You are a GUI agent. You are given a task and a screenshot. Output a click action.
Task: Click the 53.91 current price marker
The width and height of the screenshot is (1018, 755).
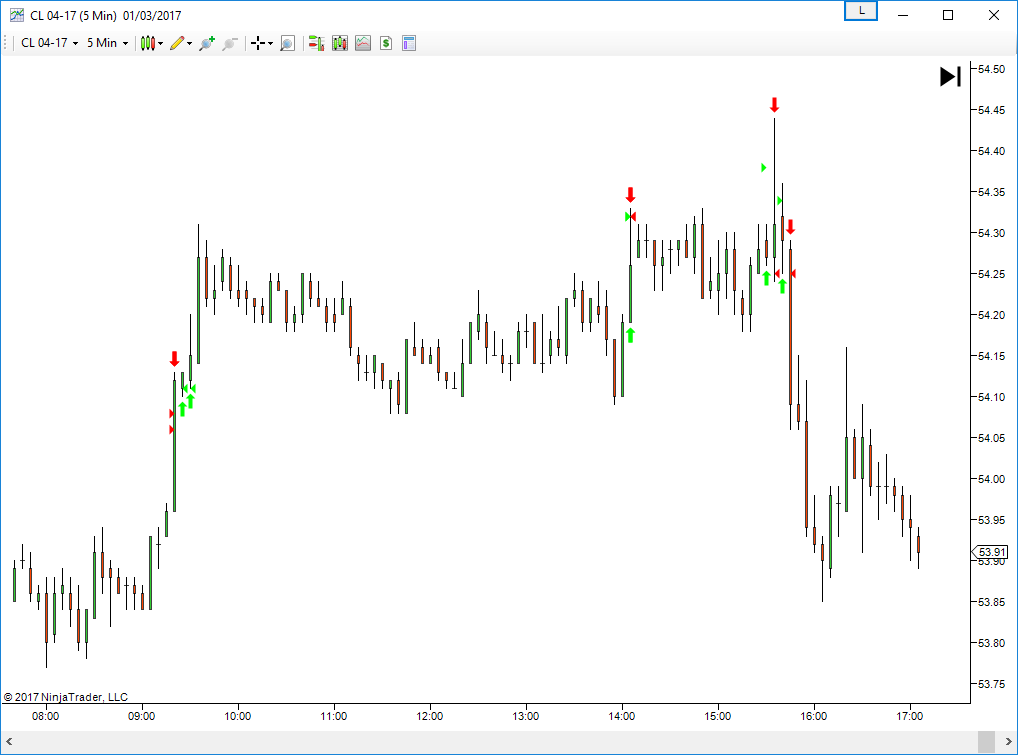990,552
